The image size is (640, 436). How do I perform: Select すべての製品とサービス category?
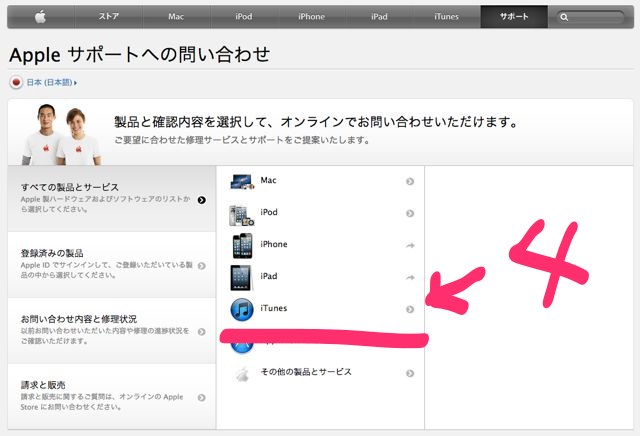[x=111, y=199]
